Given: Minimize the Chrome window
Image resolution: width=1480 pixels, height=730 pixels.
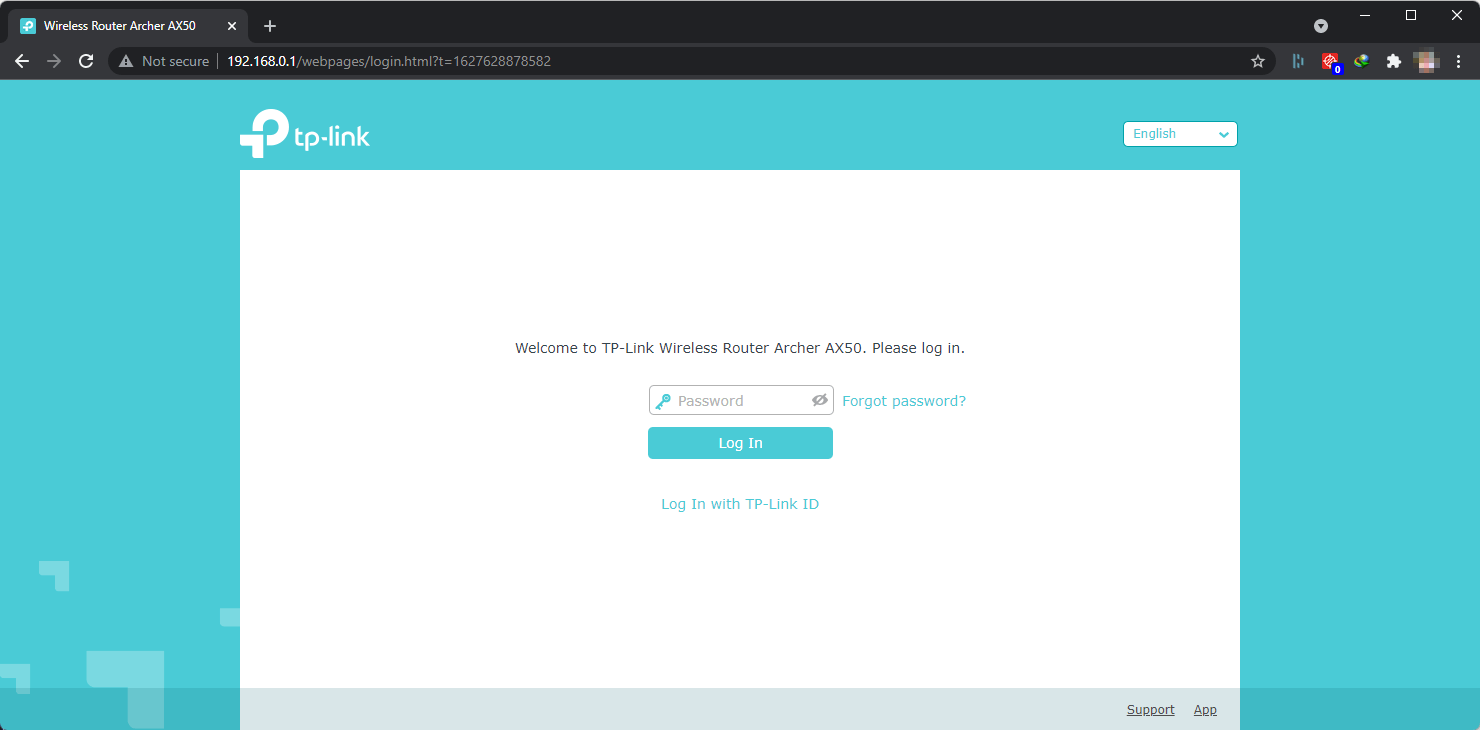Looking at the screenshot, I should pyautogui.click(x=1365, y=15).
